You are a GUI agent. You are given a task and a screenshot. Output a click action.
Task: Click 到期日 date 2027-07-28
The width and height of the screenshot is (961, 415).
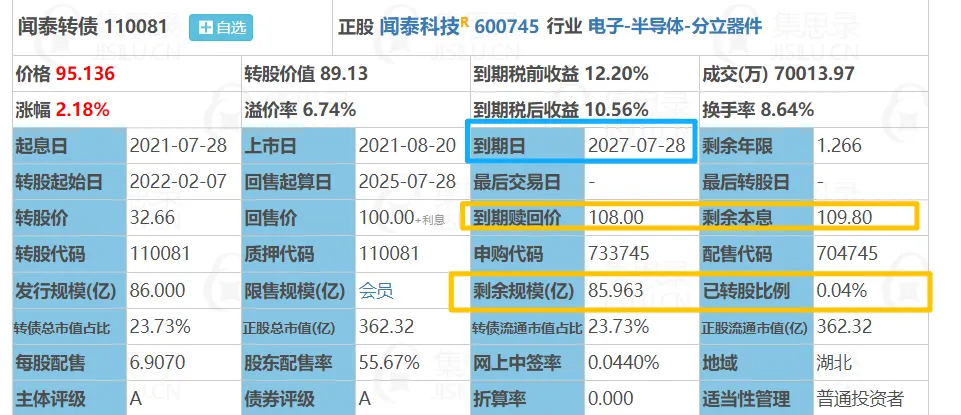pos(637,146)
